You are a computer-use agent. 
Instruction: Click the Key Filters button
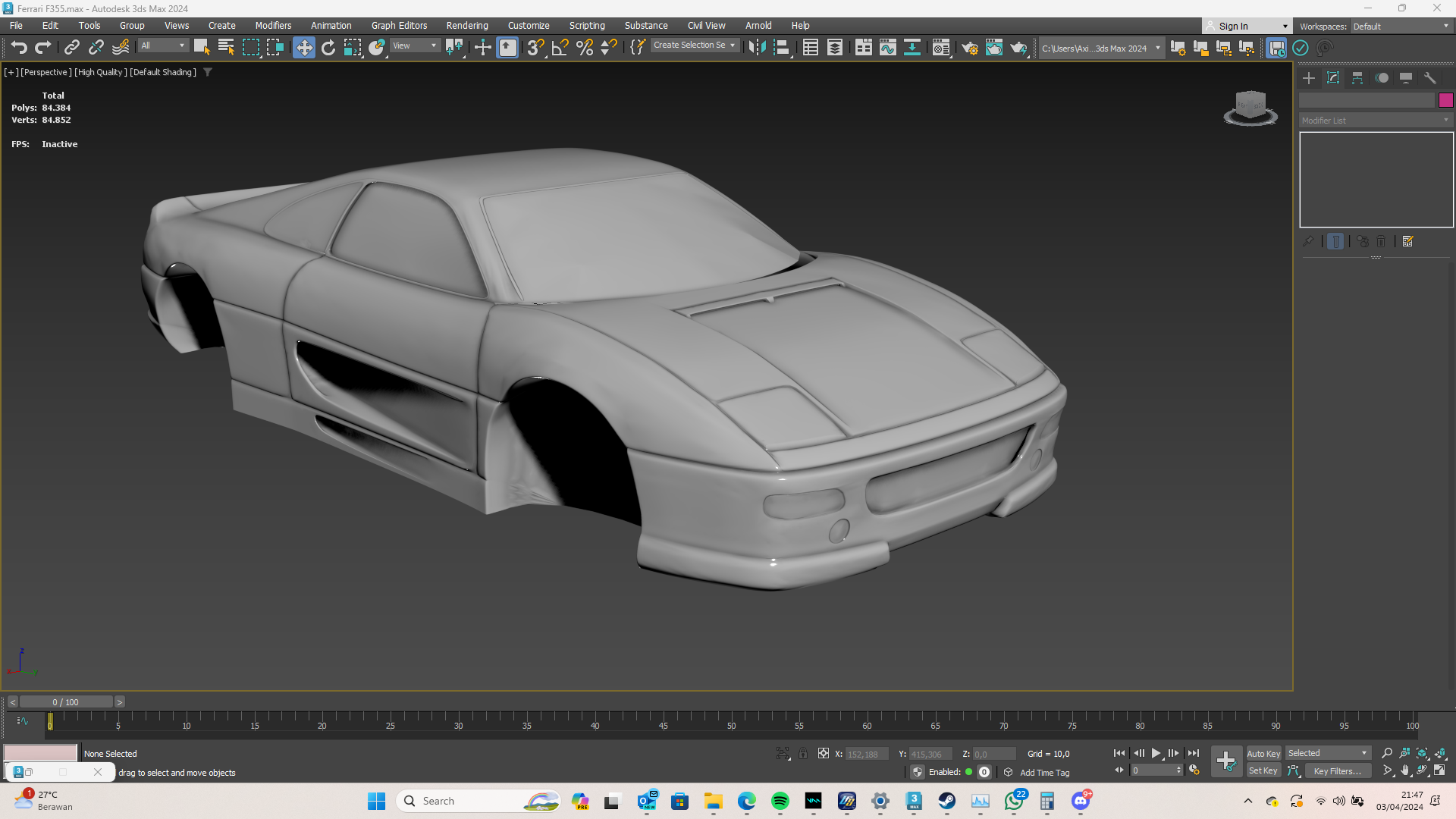pyautogui.click(x=1337, y=770)
